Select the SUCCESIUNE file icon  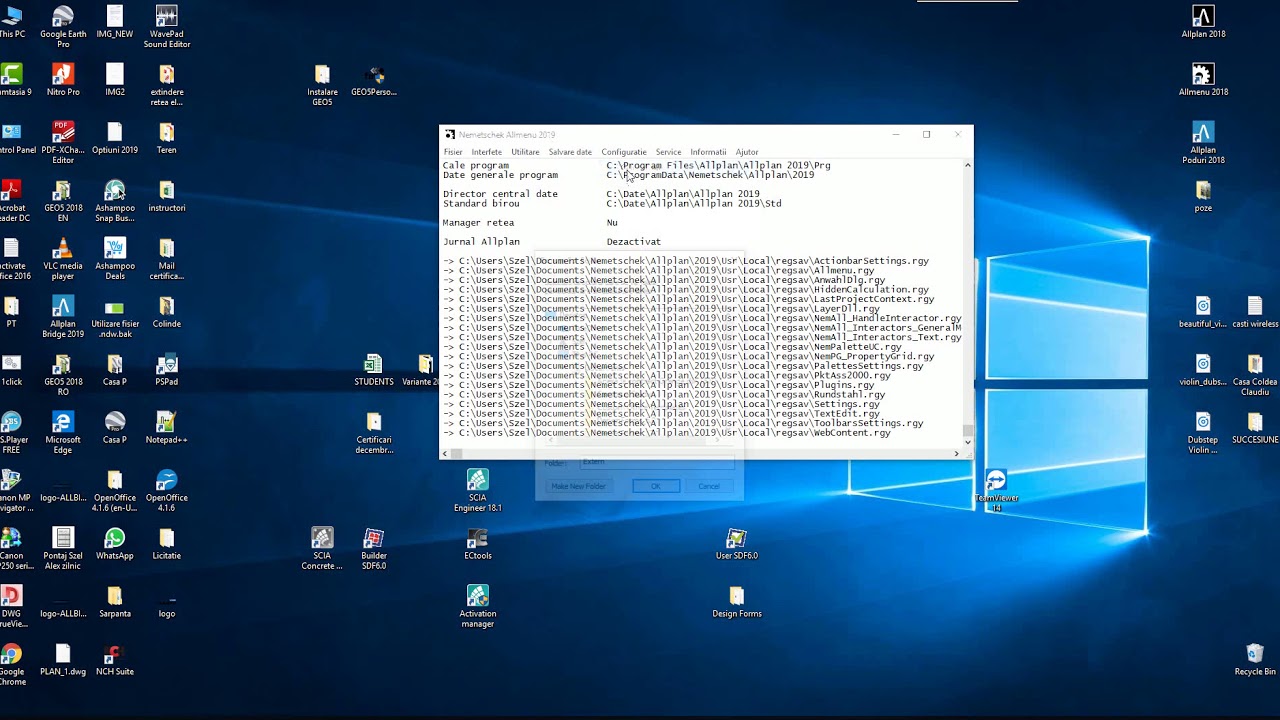1255,428
